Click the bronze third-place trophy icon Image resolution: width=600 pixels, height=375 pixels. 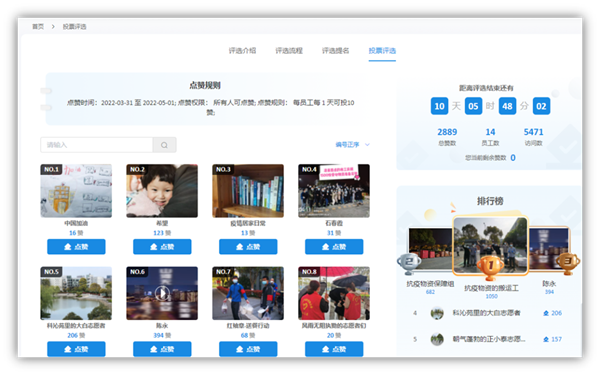[568, 263]
